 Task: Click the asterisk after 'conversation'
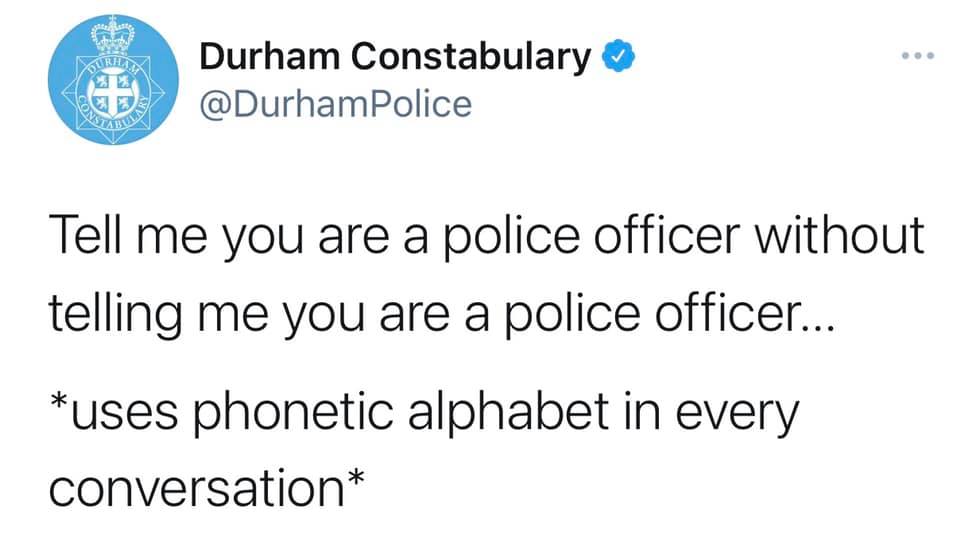pyautogui.click(x=355, y=477)
